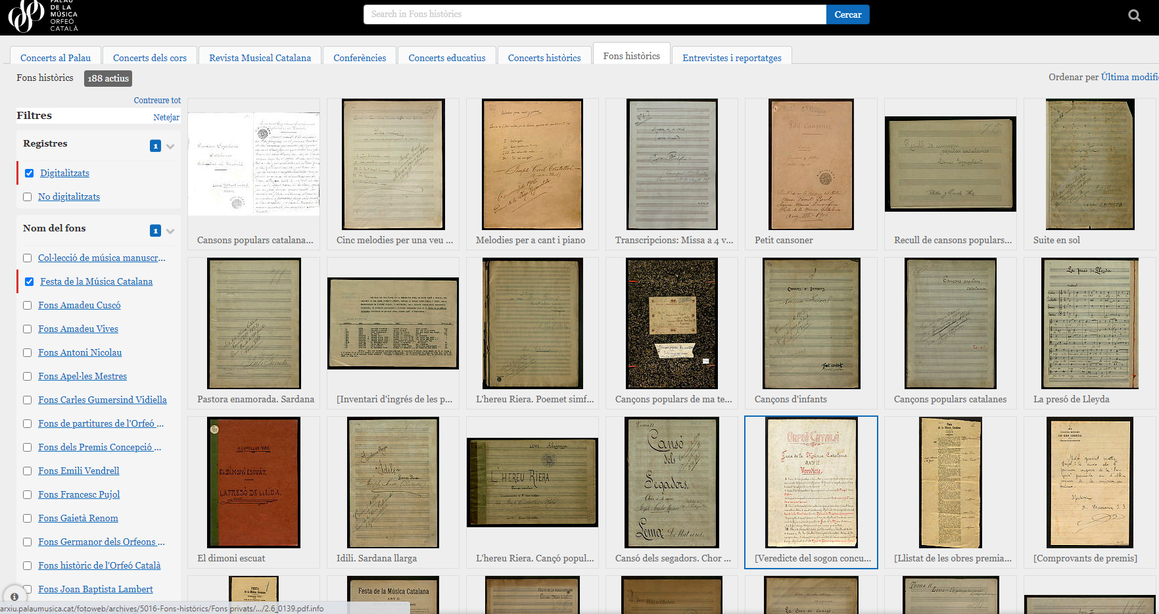The image size is (1159, 614).
Task: Click the 188 actius count badge
Action: (108, 78)
